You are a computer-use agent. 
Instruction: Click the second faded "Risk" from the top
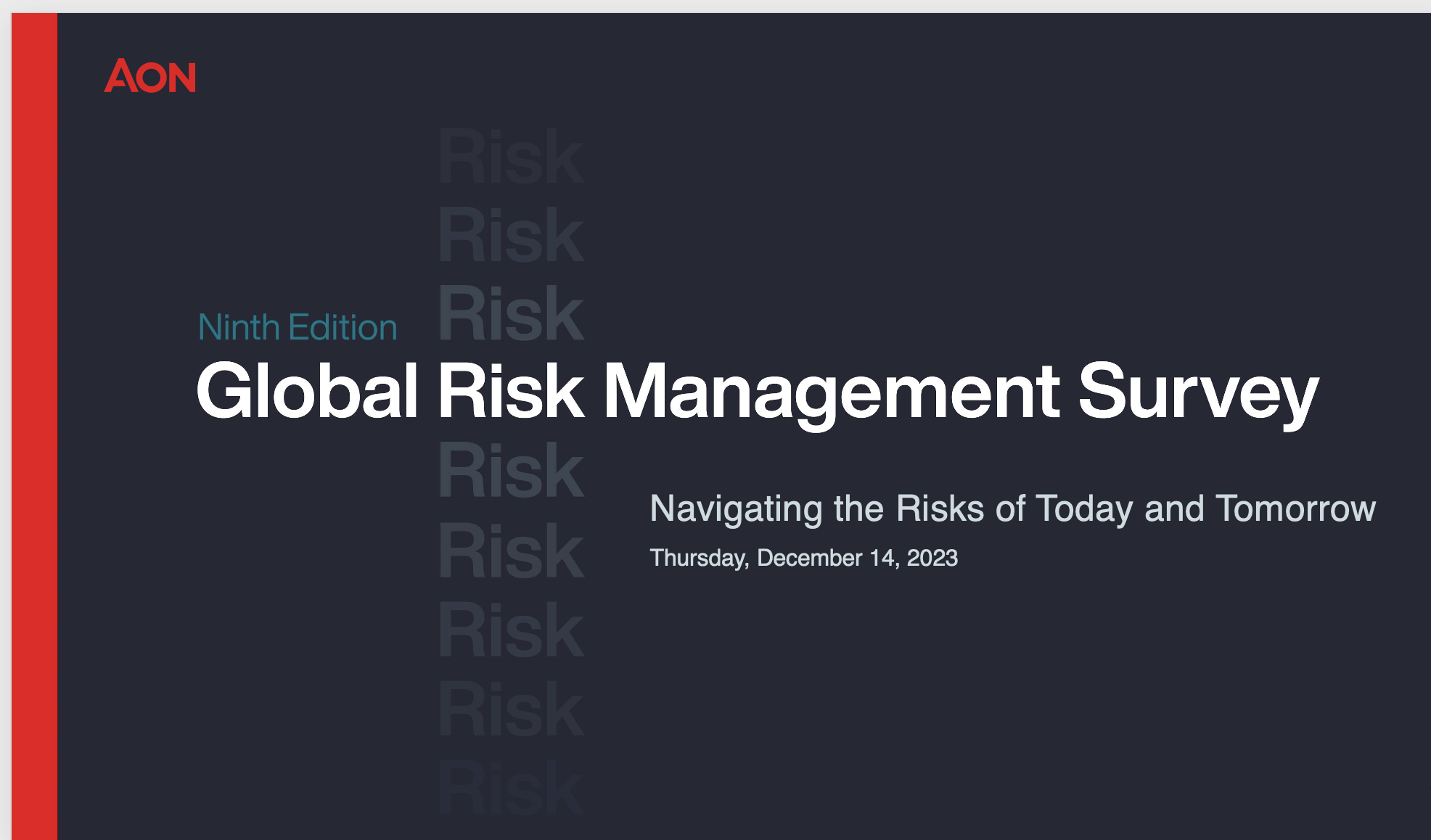point(511,235)
